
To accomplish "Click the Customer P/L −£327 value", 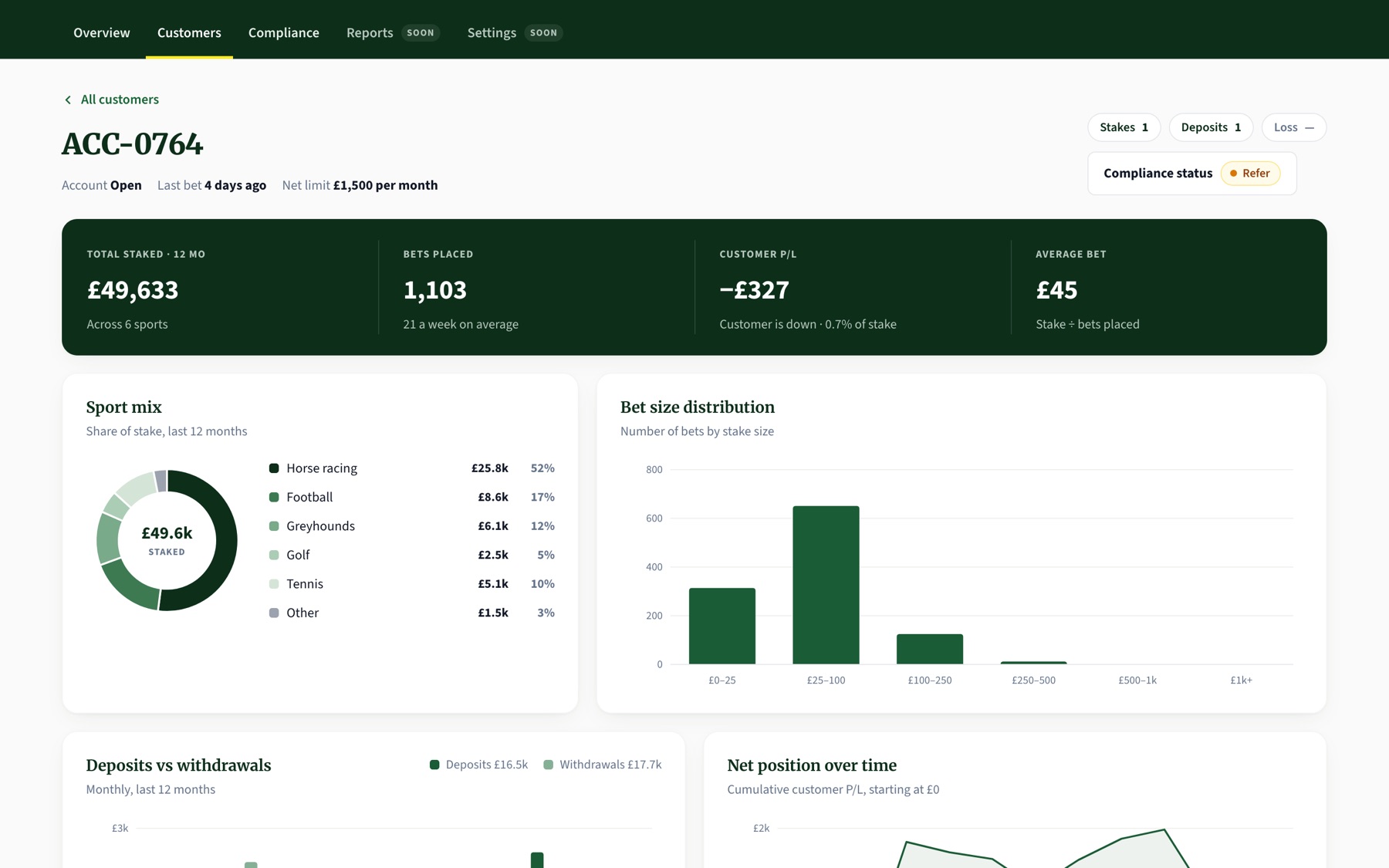I will tap(754, 290).
